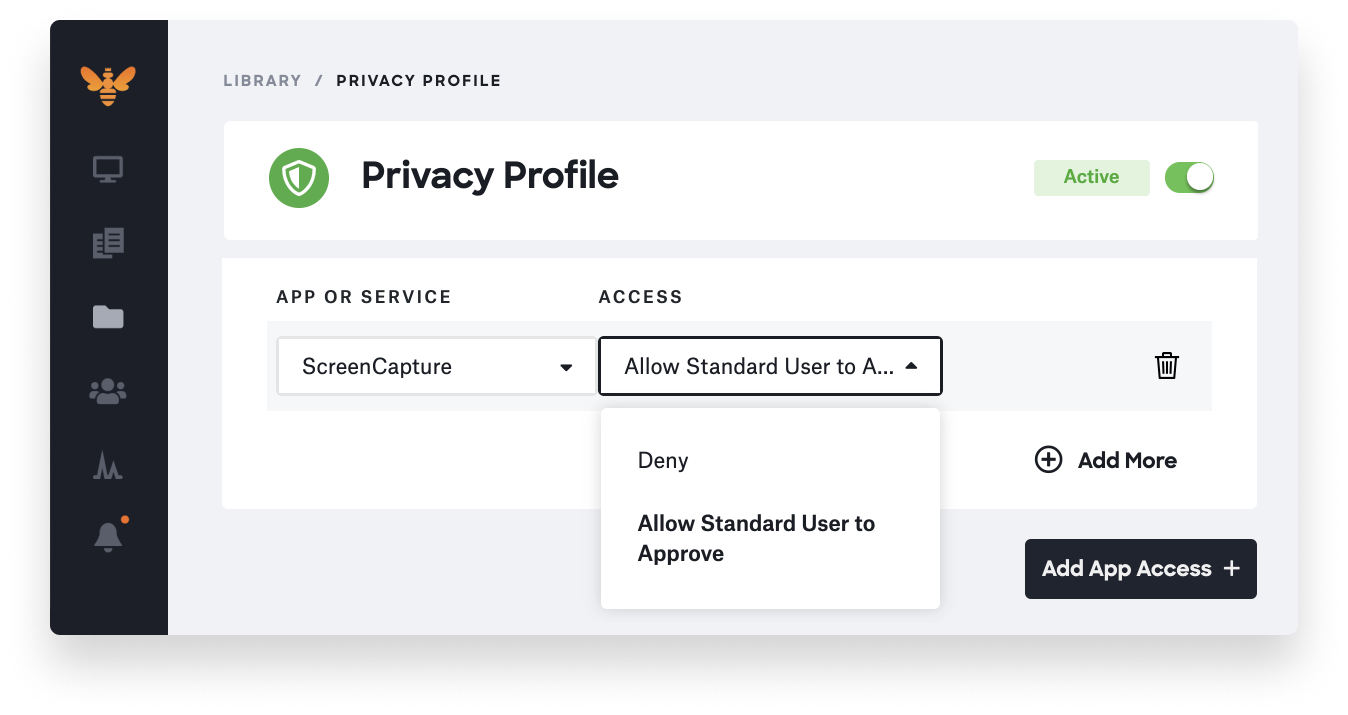Select the Library icon in the sidebar
Screen dimensions: 1348x715
[108, 242]
